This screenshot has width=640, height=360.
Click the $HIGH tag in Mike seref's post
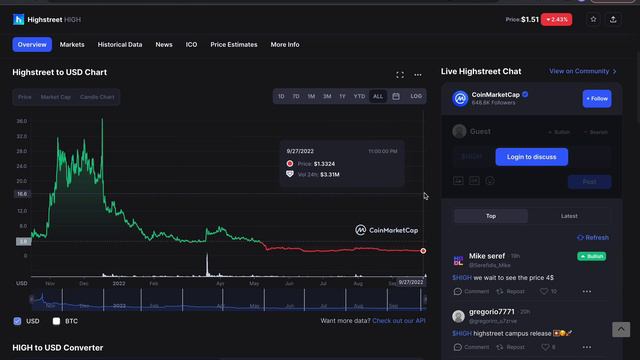coord(462,278)
